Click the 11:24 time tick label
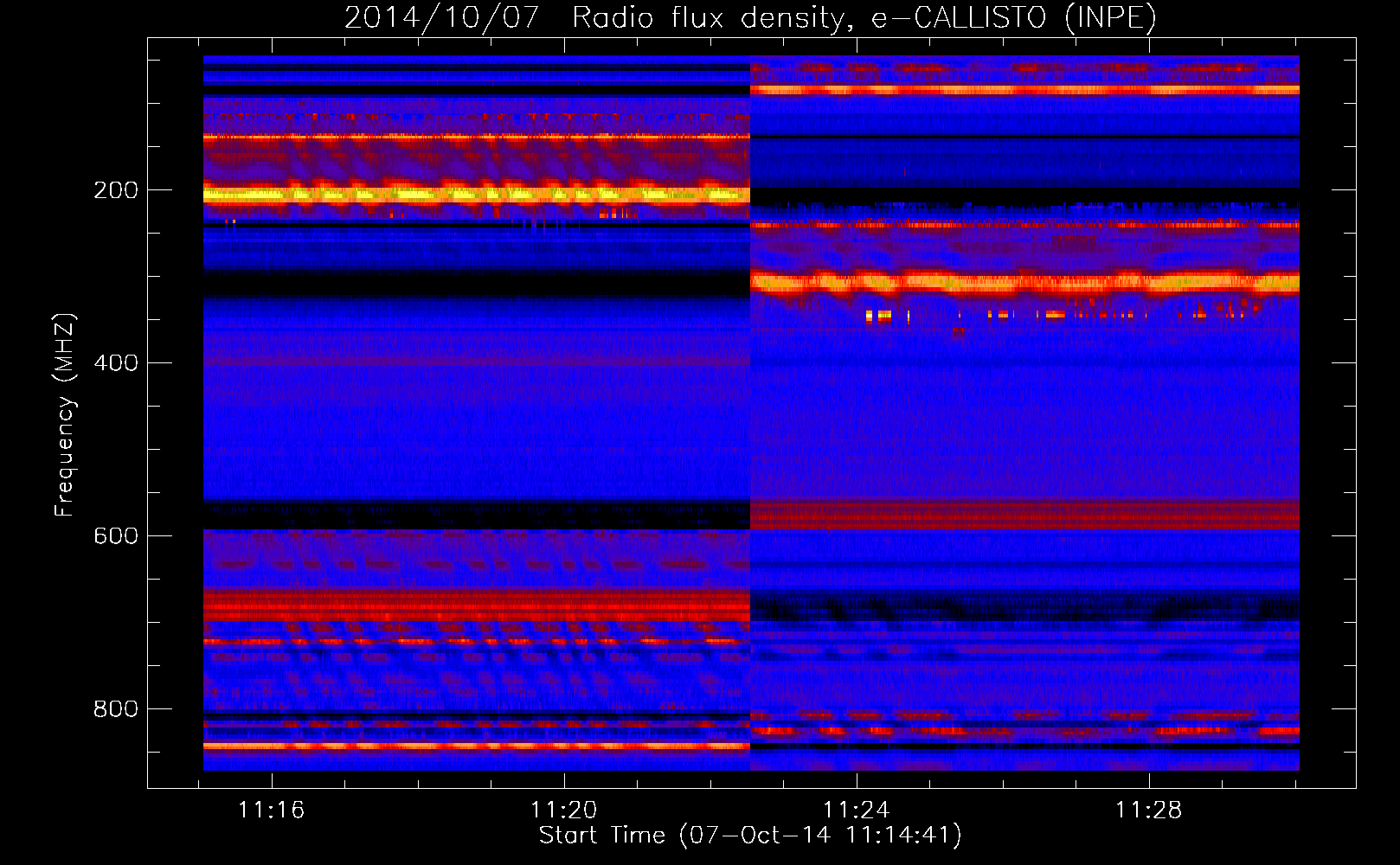This screenshot has width=1400, height=865. pos(856,810)
